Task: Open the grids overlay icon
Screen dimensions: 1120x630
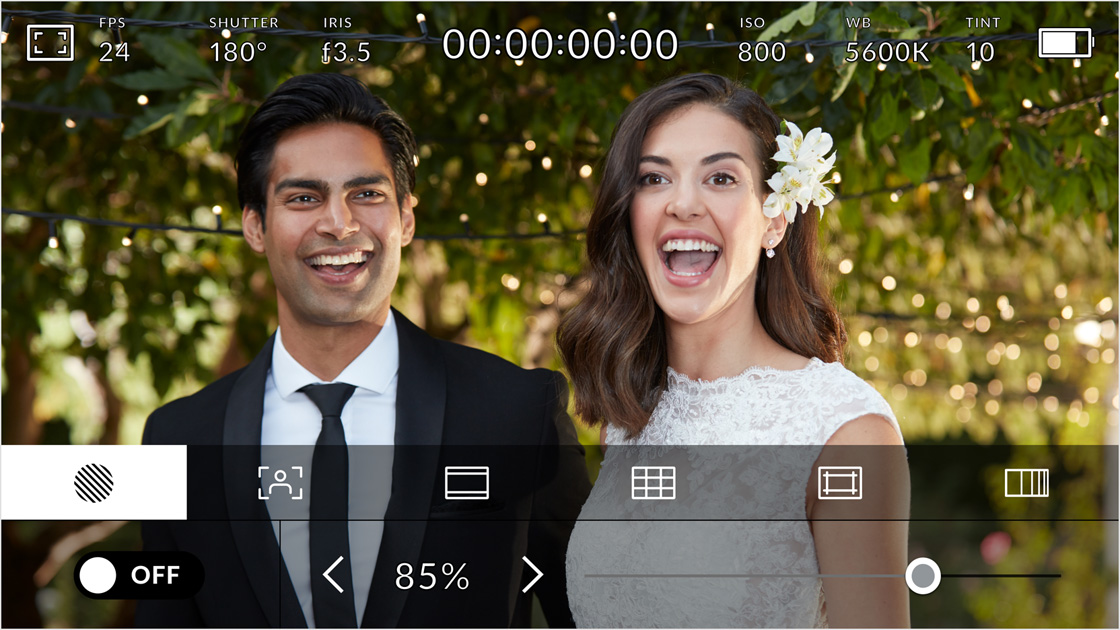Action: click(x=653, y=483)
